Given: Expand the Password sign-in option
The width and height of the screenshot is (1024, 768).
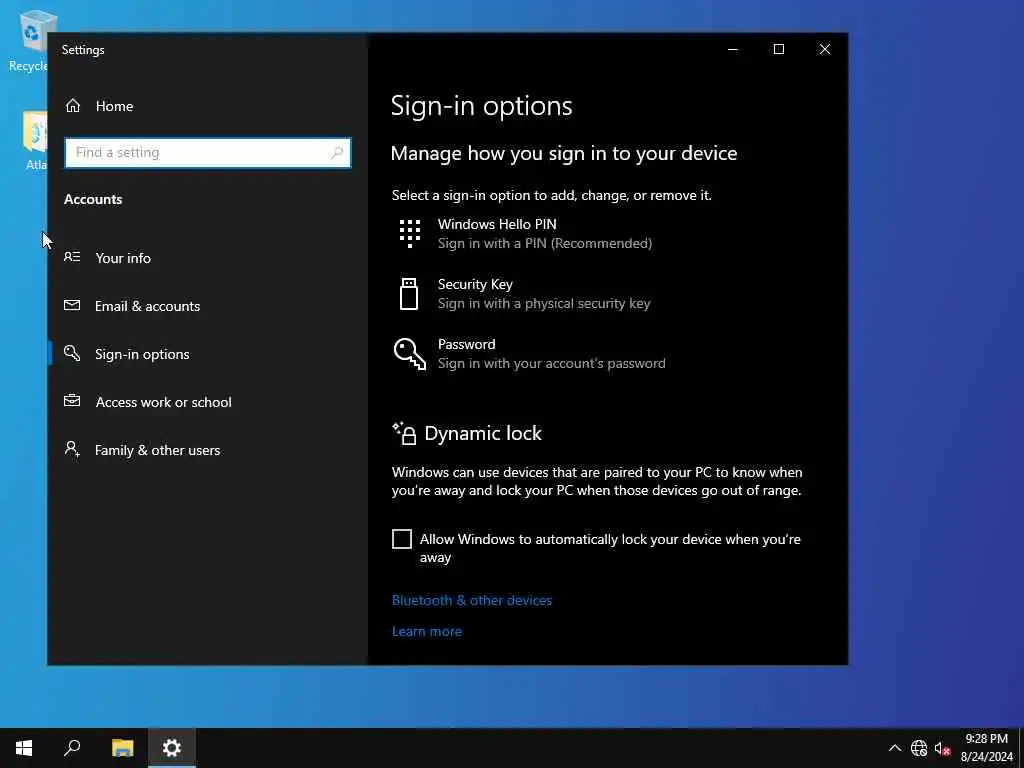Looking at the screenshot, I should pos(607,354).
